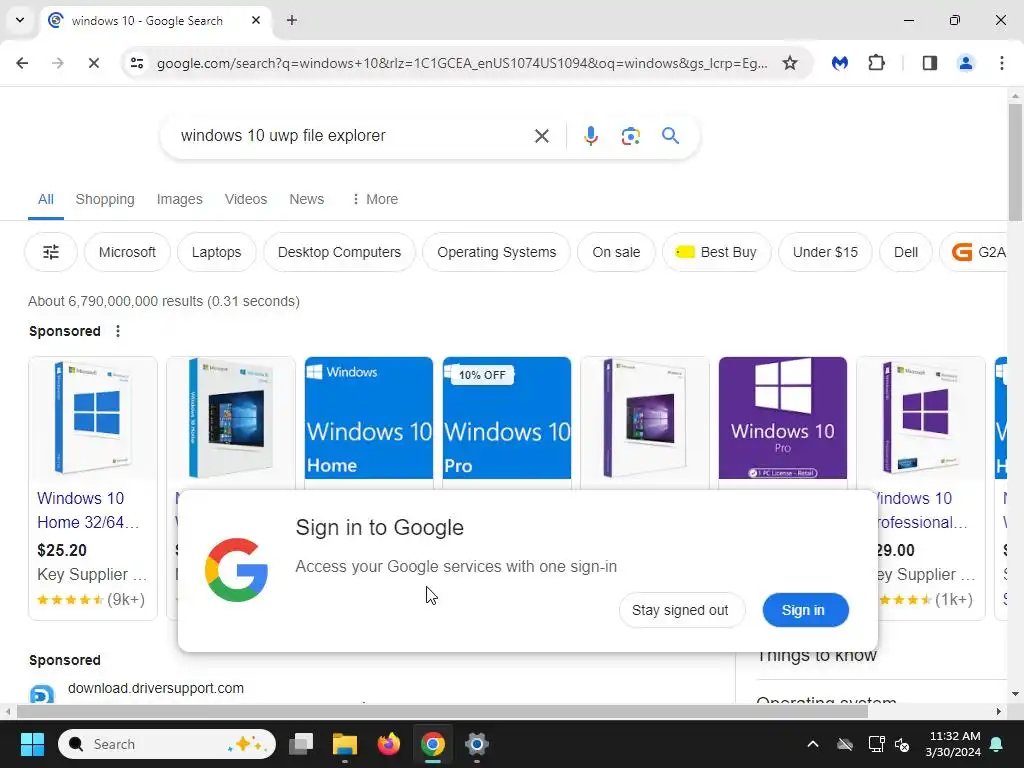
Task: Open the purple Windows 10 Pro image
Action: [783, 418]
